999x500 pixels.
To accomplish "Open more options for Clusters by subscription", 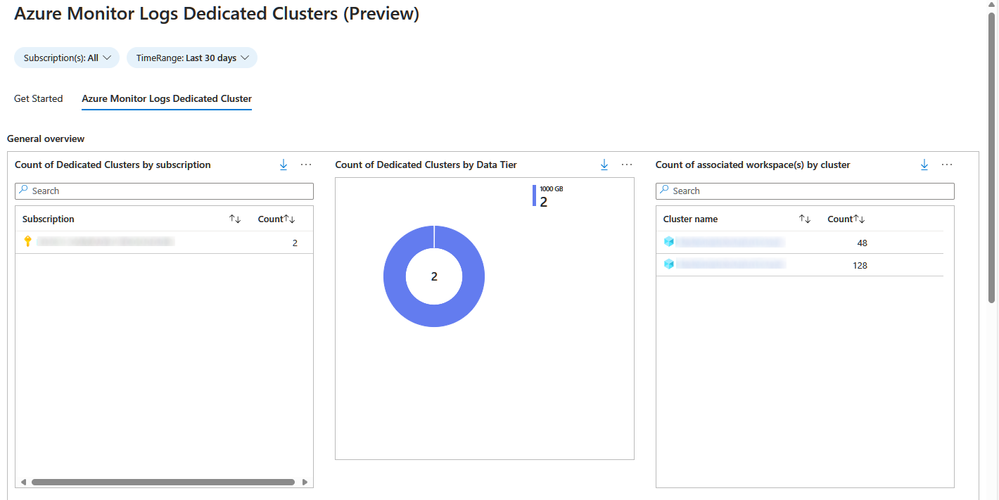I will pos(306,165).
